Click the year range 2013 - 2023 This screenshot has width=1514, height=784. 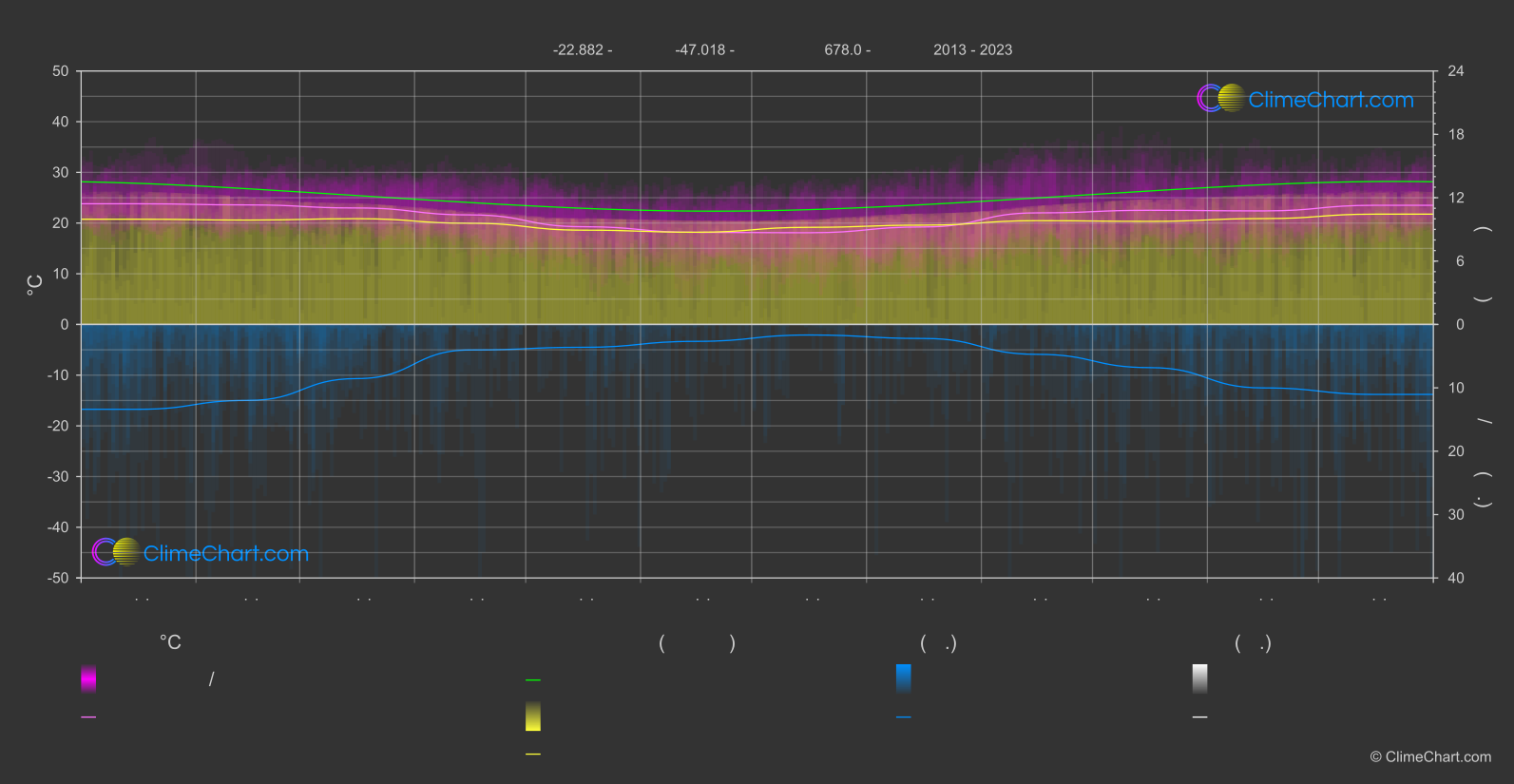[x=972, y=49]
